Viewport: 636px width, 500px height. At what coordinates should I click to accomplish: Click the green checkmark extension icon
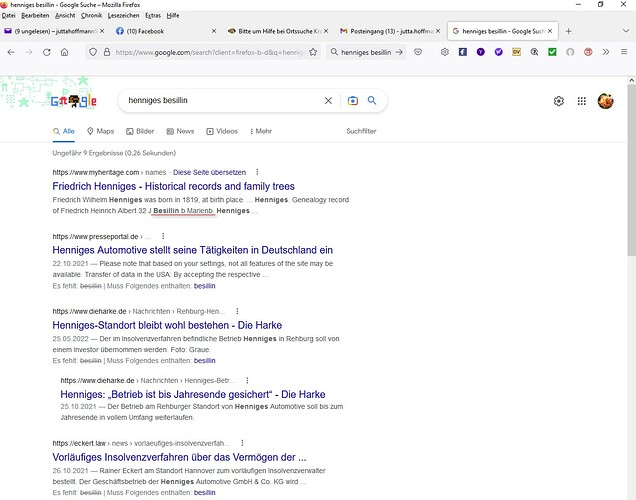552,52
